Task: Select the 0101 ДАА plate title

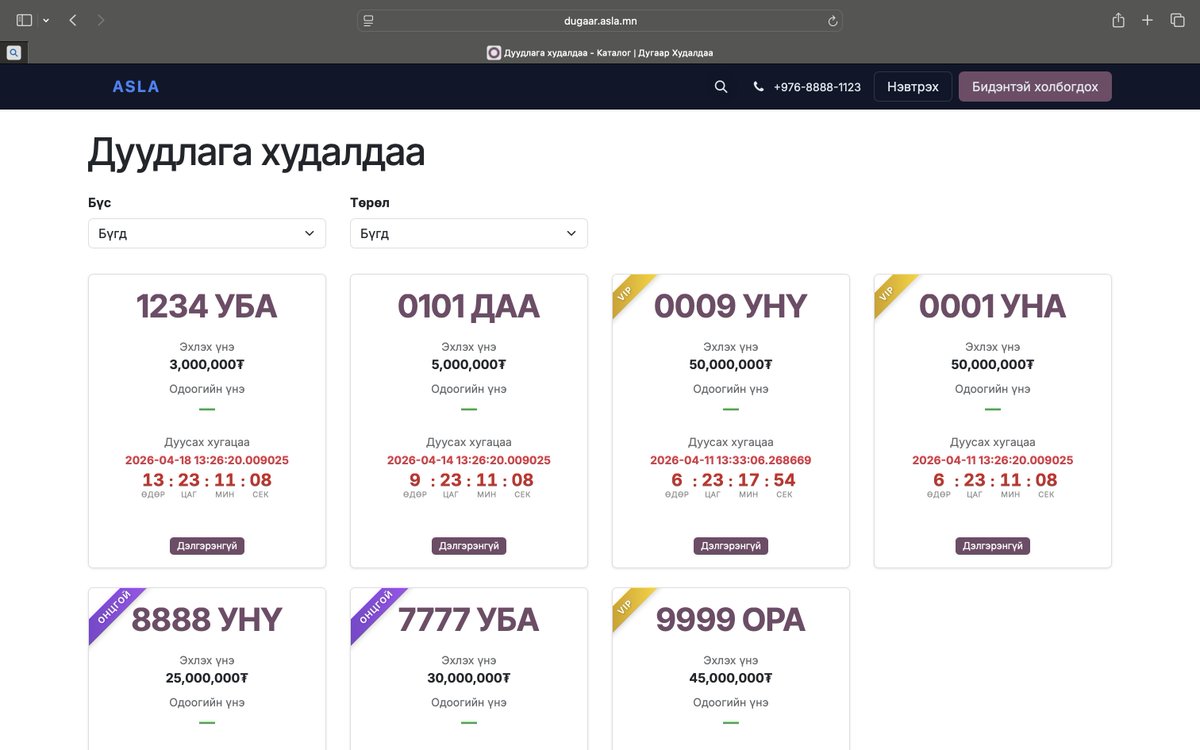Action: 469,306
